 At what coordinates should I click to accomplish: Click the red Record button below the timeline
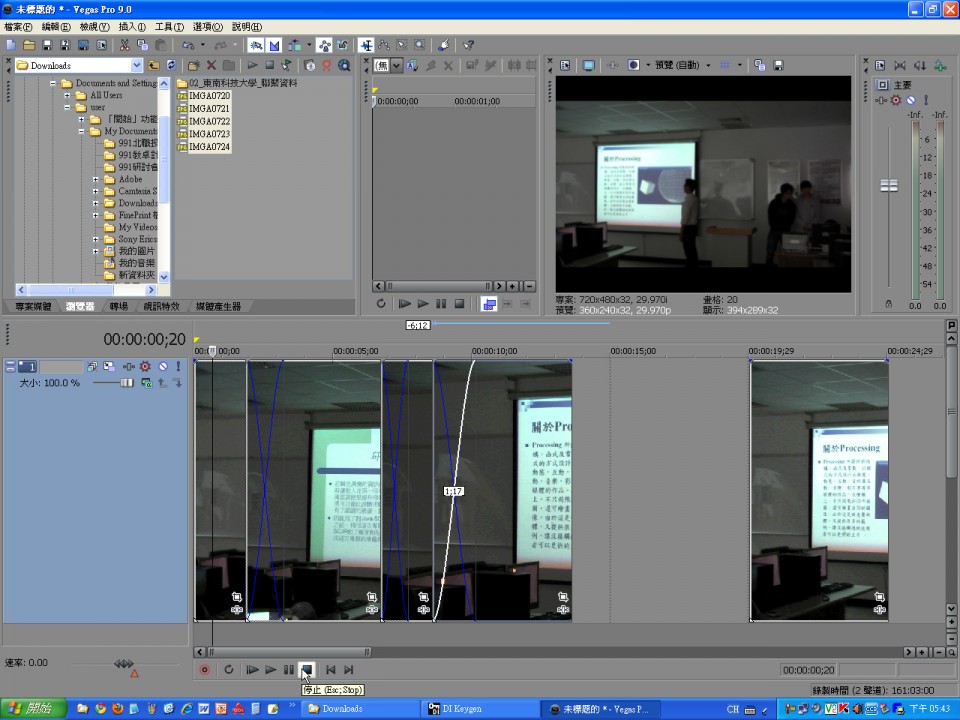pos(205,670)
